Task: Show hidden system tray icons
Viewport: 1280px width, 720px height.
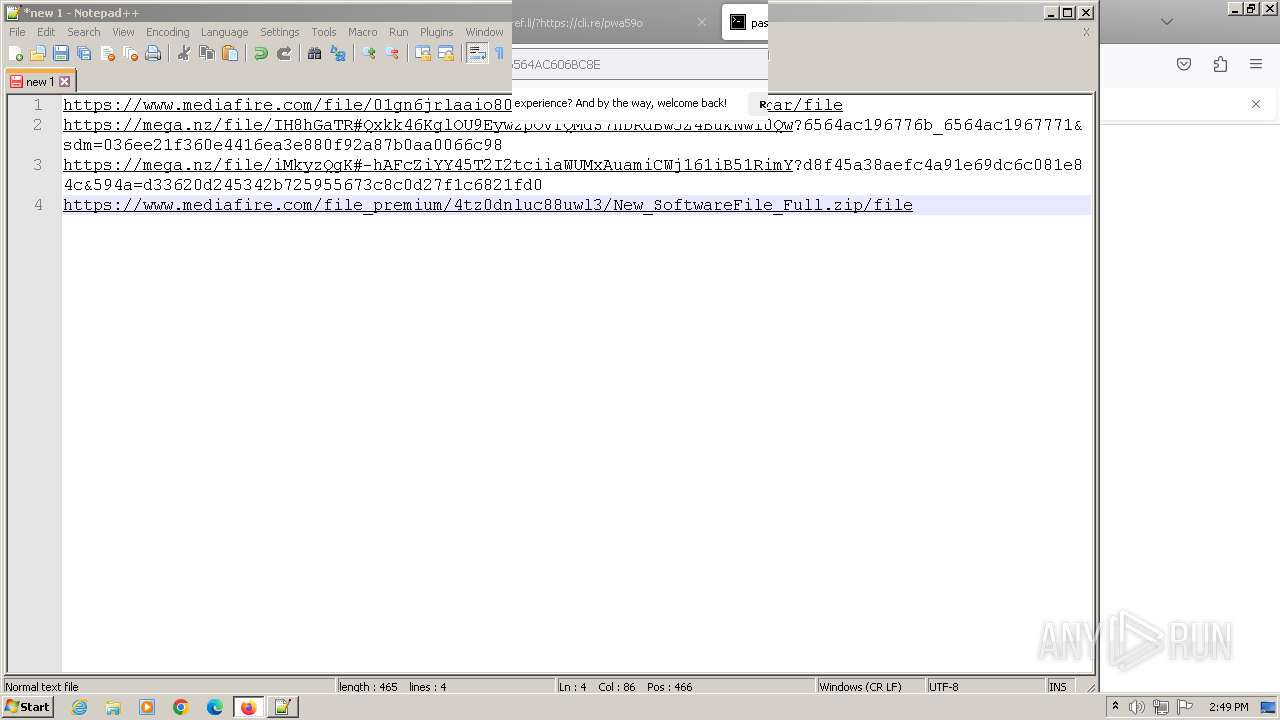Action: point(1116,707)
